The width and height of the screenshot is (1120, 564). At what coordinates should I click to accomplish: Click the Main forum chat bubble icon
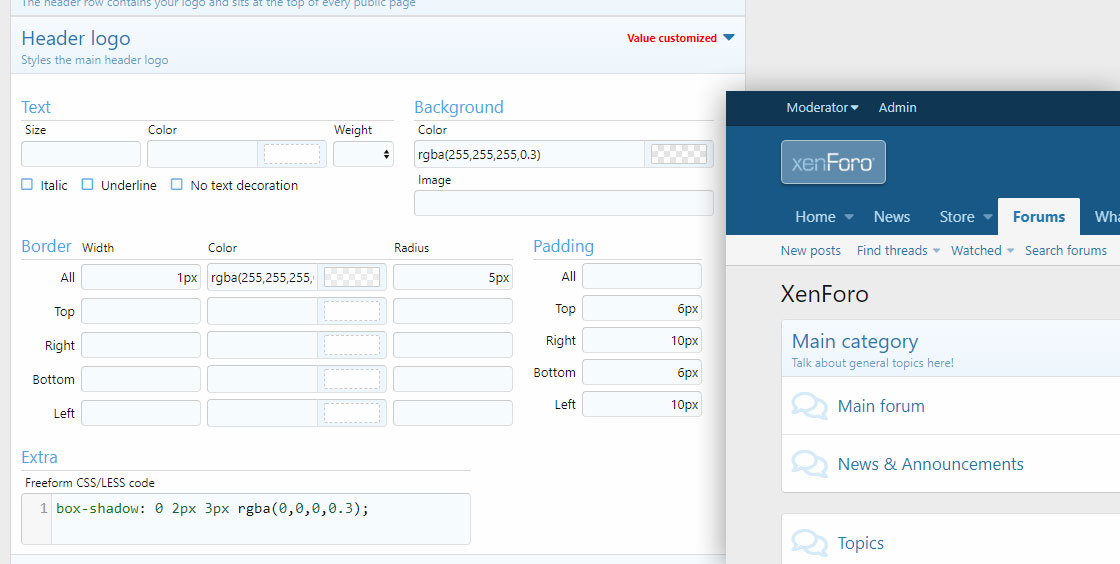(x=809, y=406)
